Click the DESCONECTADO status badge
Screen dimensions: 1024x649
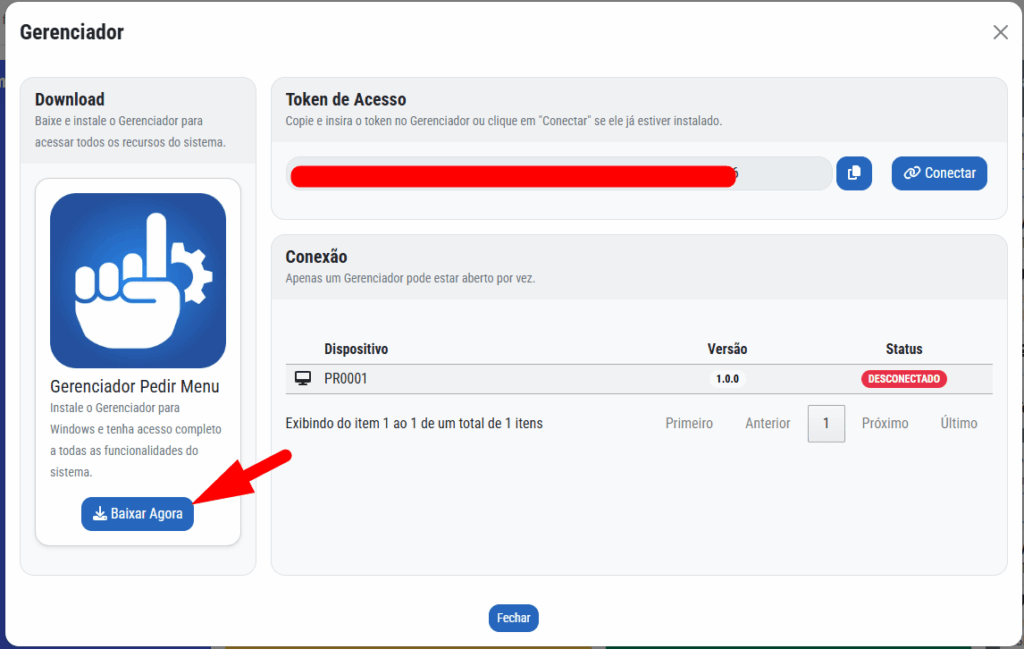pyautogui.click(x=904, y=379)
